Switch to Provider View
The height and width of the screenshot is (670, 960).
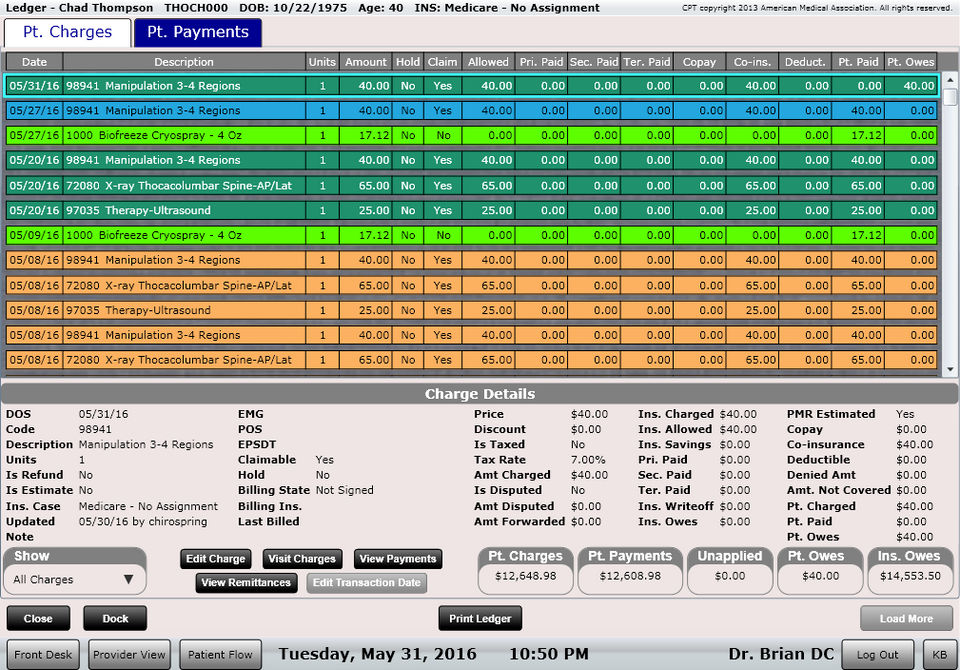coord(129,655)
